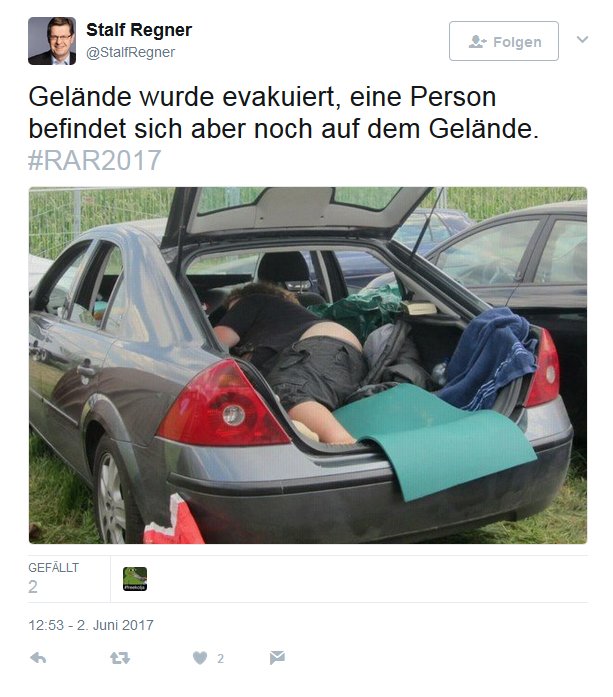Click the Folgen text label

[x=517, y=42]
